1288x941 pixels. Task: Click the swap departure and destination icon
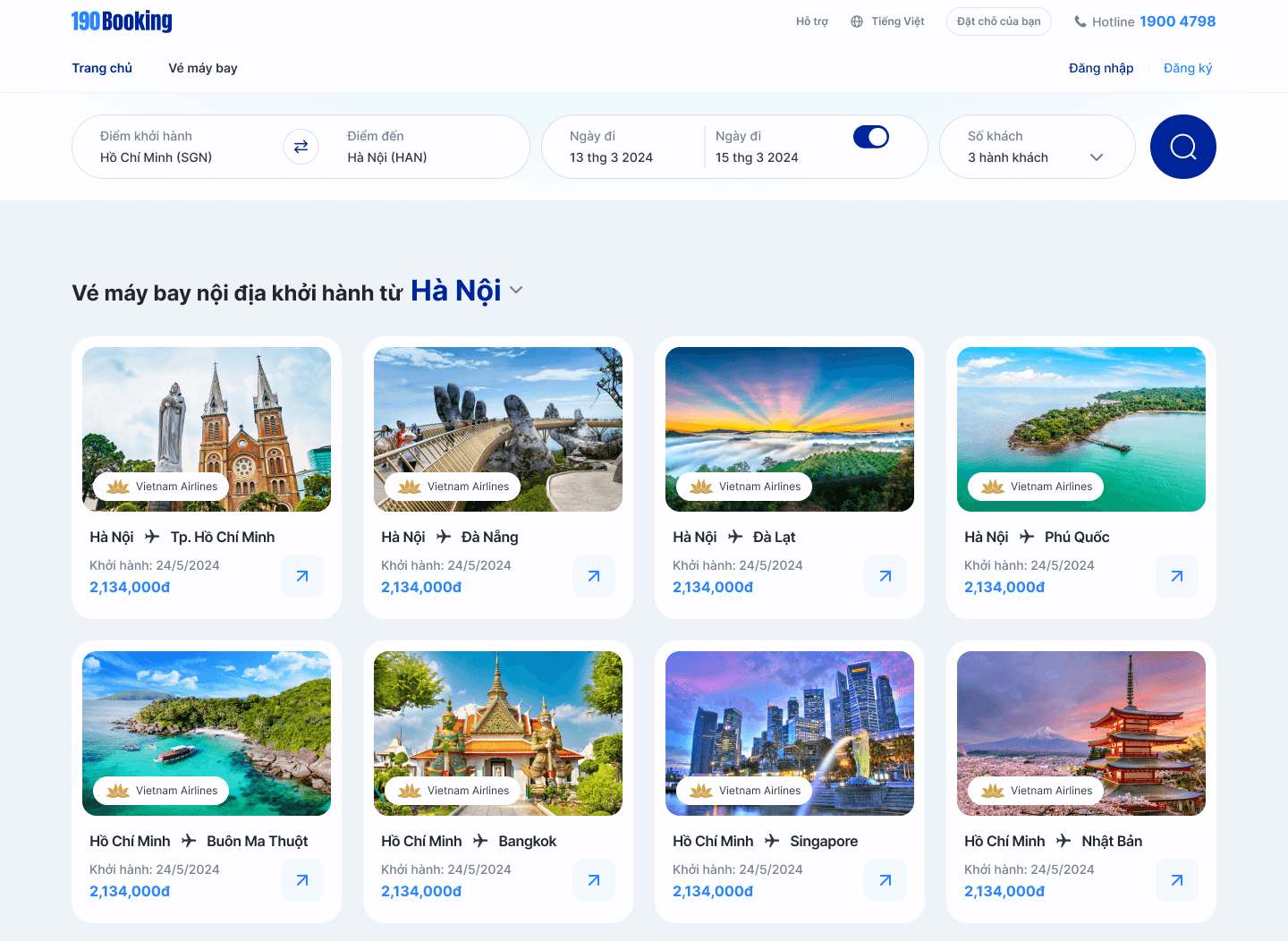(x=301, y=147)
